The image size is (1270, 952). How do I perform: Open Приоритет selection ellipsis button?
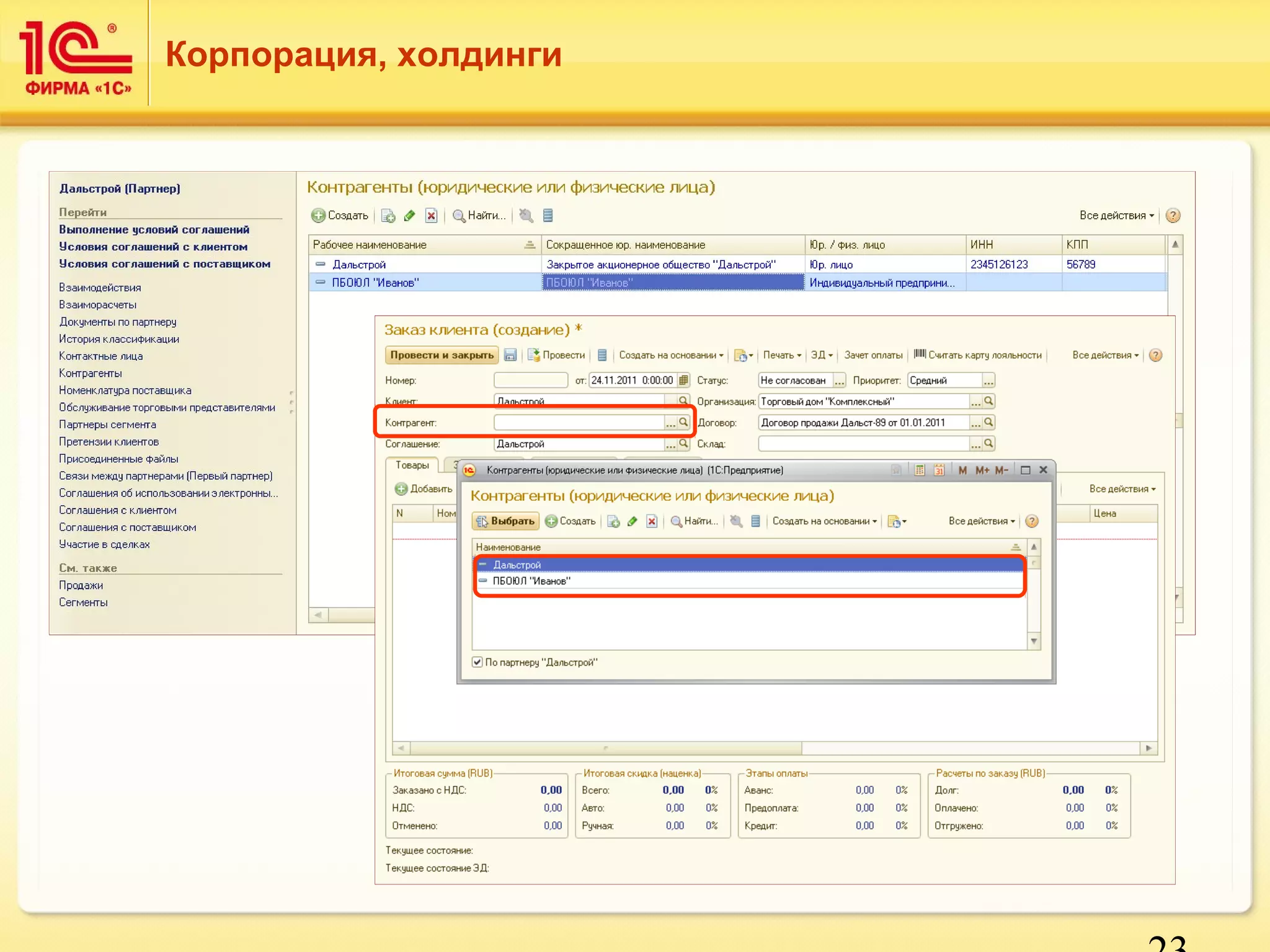988,381
